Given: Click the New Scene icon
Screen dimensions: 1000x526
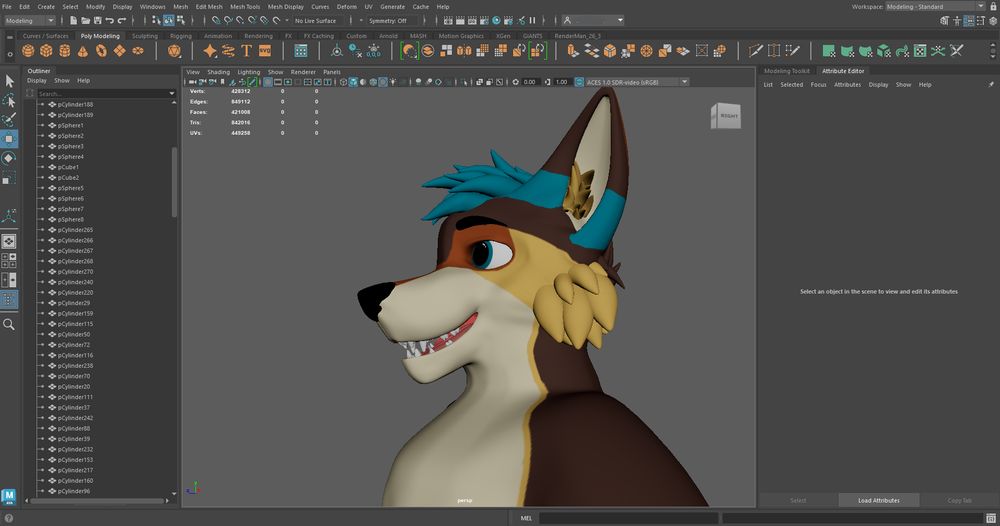Looking at the screenshot, I should pos(73,20).
